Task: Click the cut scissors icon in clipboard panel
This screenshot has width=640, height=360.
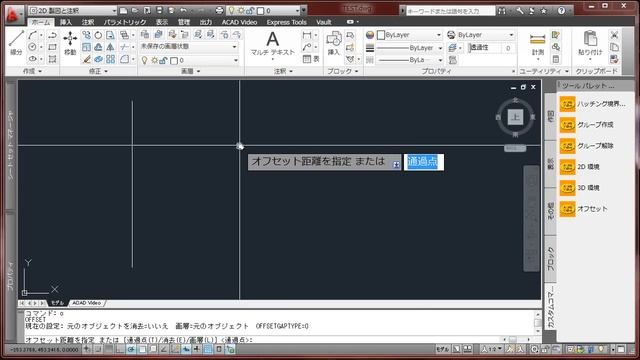Action: coord(614,35)
